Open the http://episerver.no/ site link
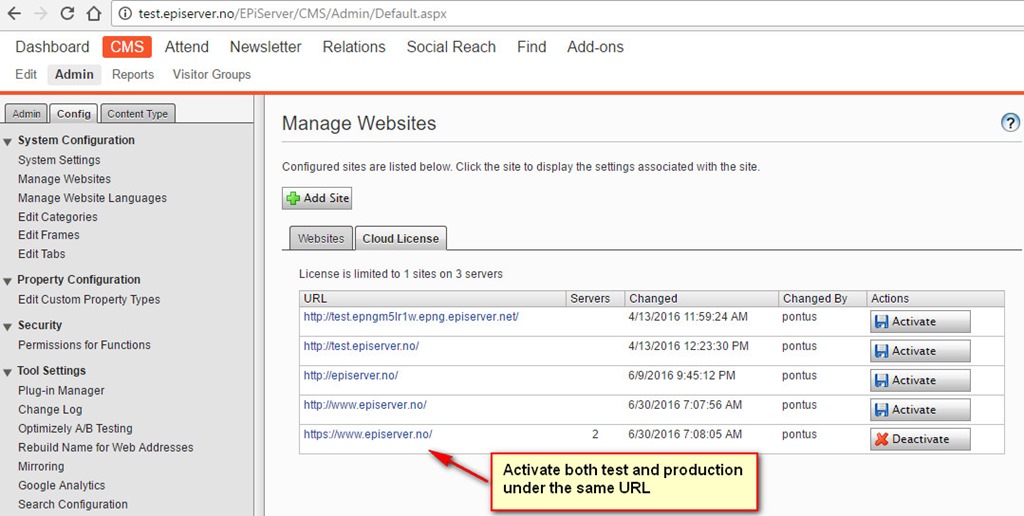 [350, 376]
